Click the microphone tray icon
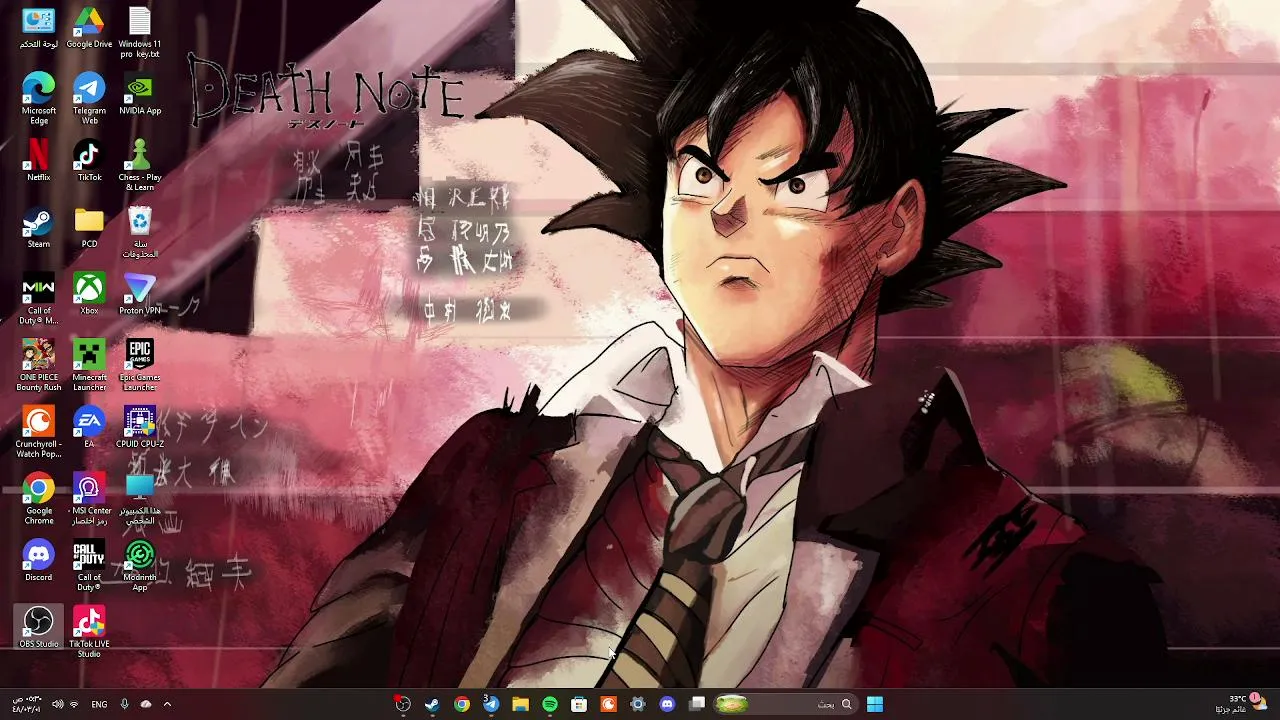1280x720 pixels. tap(124, 704)
